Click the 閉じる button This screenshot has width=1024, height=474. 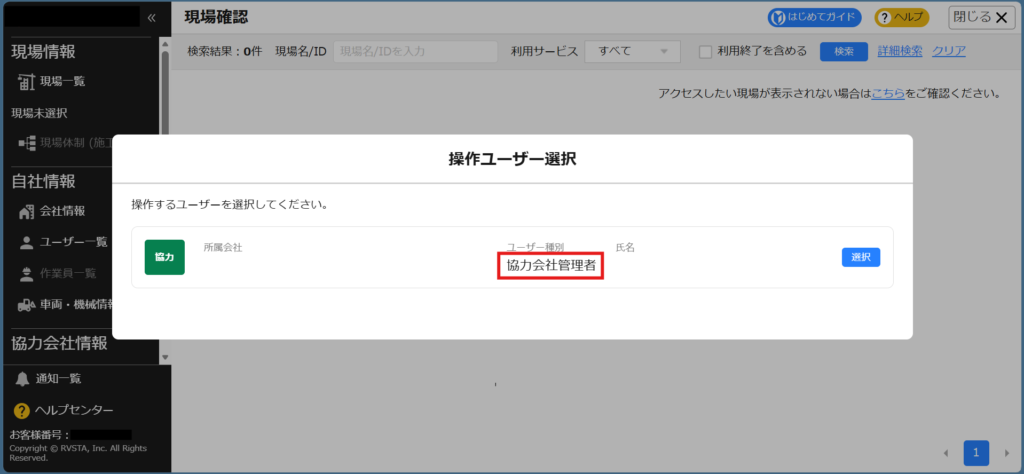pyautogui.click(x=982, y=18)
